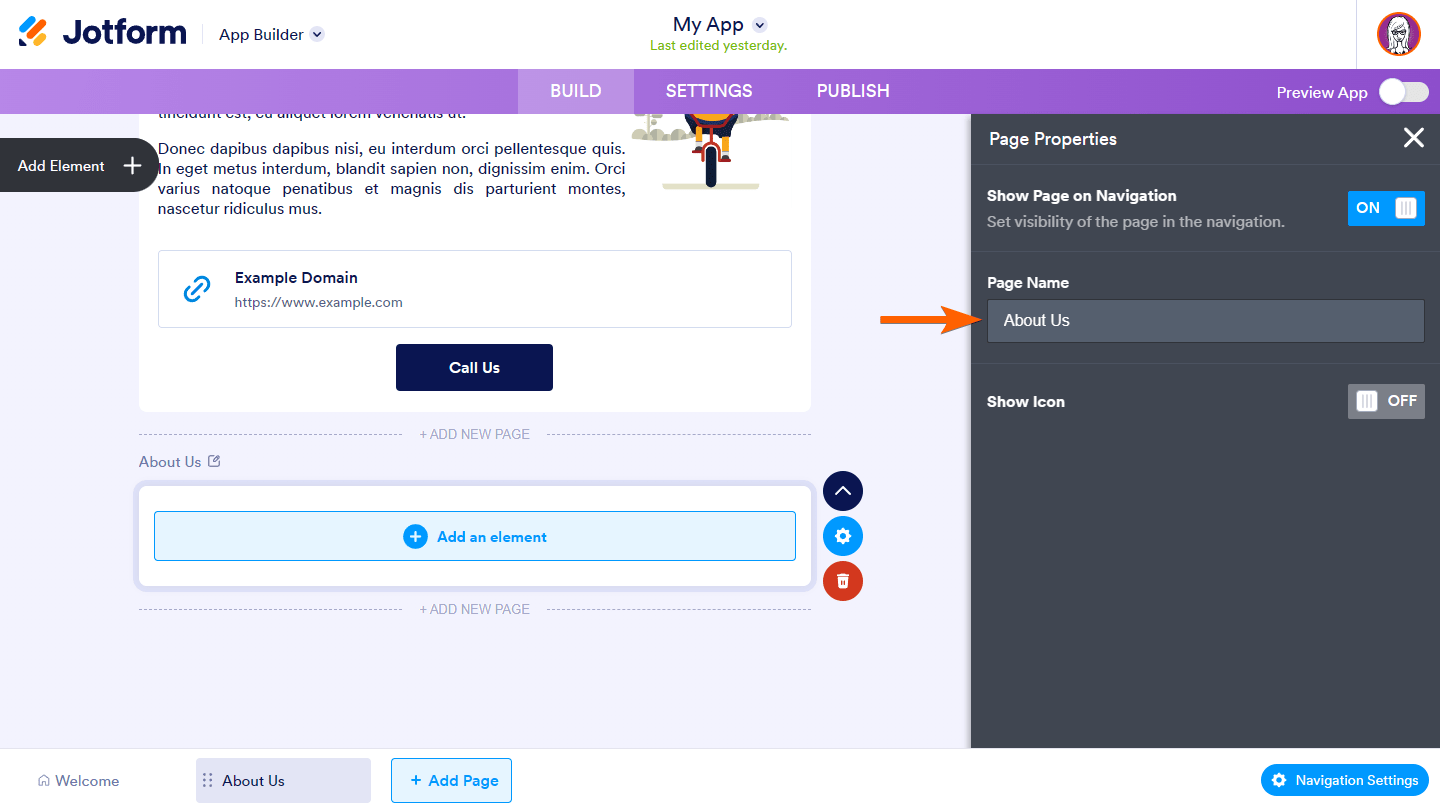
Task: Move the page up with the arrow icon
Action: (x=843, y=491)
